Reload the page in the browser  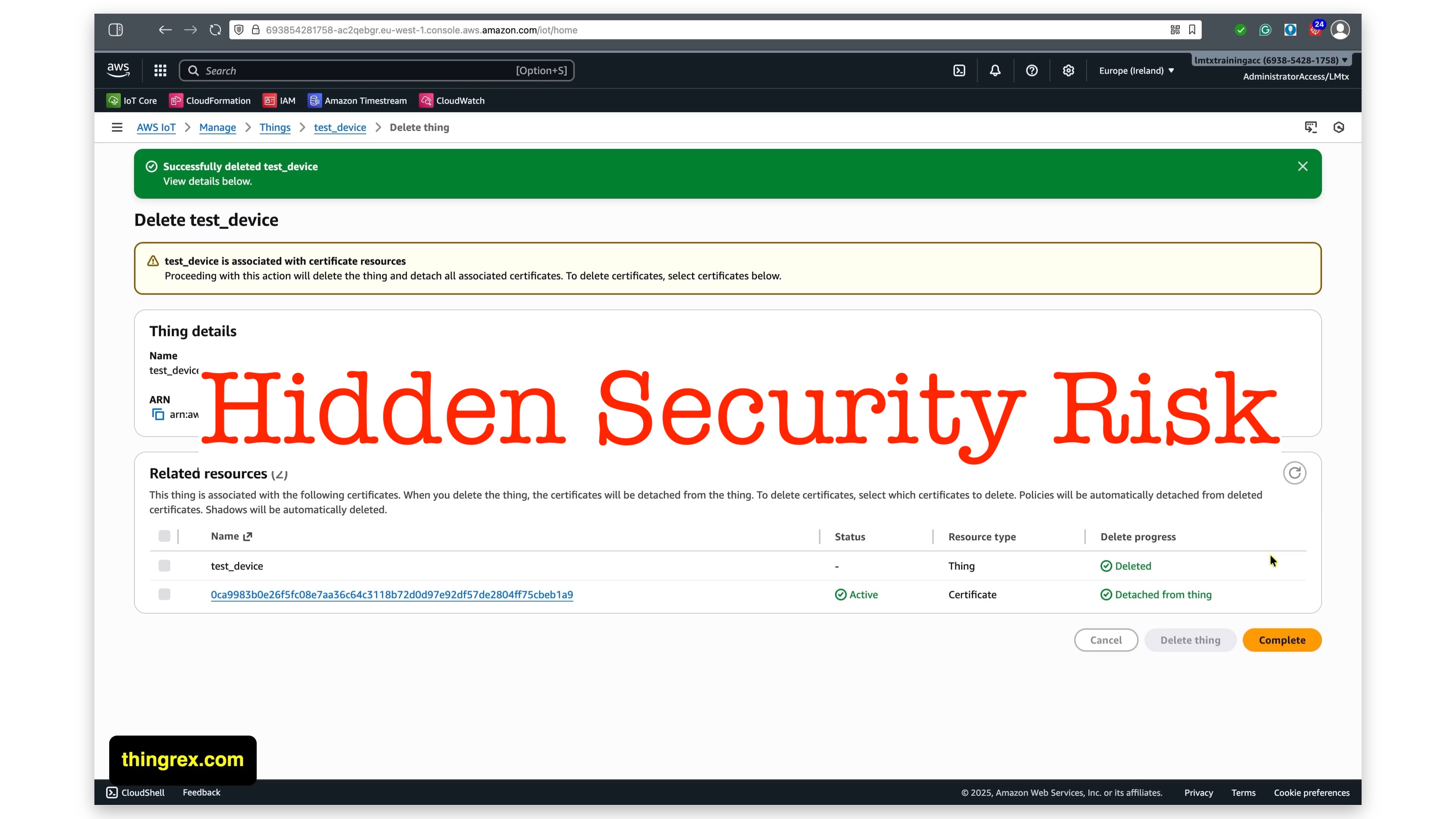coord(215,30)
